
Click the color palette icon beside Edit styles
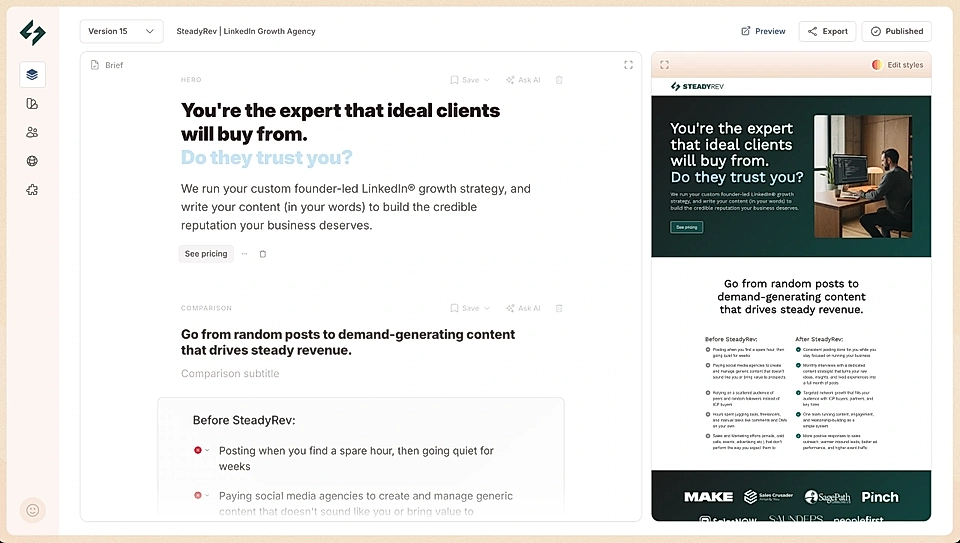[877, 65]
